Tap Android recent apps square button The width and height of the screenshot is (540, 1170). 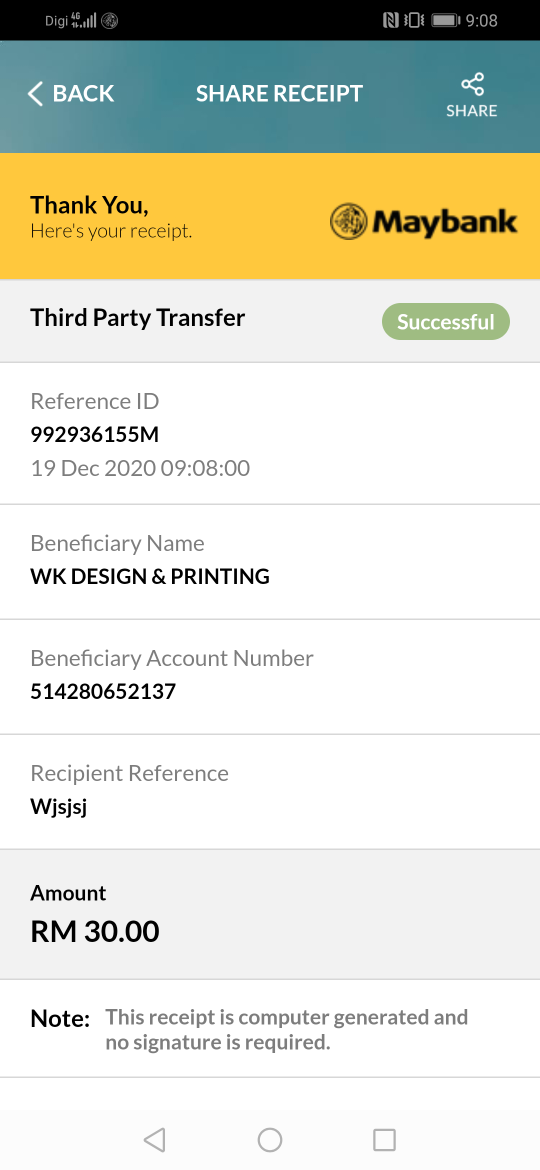click(384, 1139)
